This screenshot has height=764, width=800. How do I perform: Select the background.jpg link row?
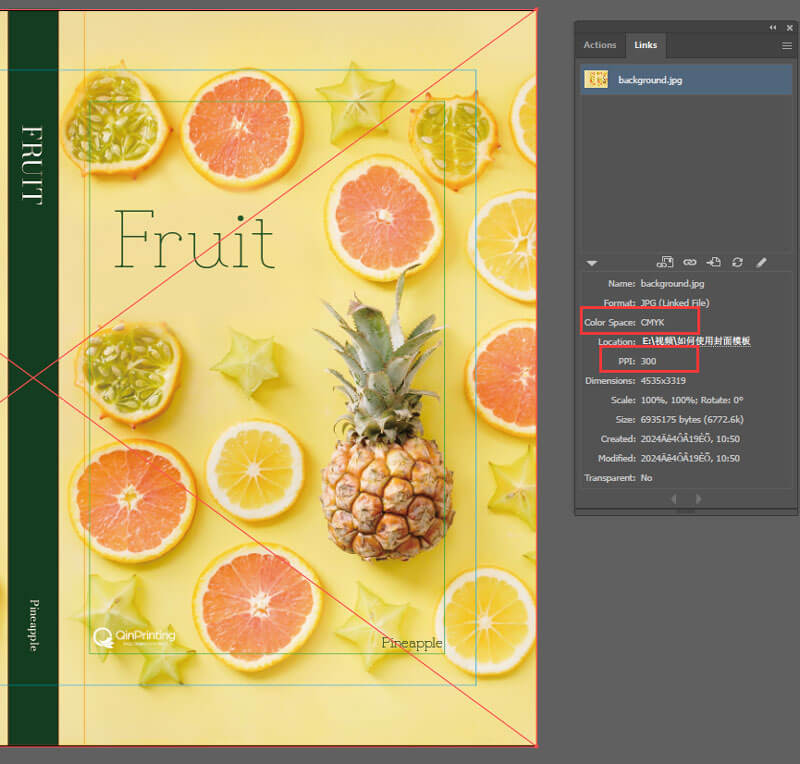[x=686, y=80]
